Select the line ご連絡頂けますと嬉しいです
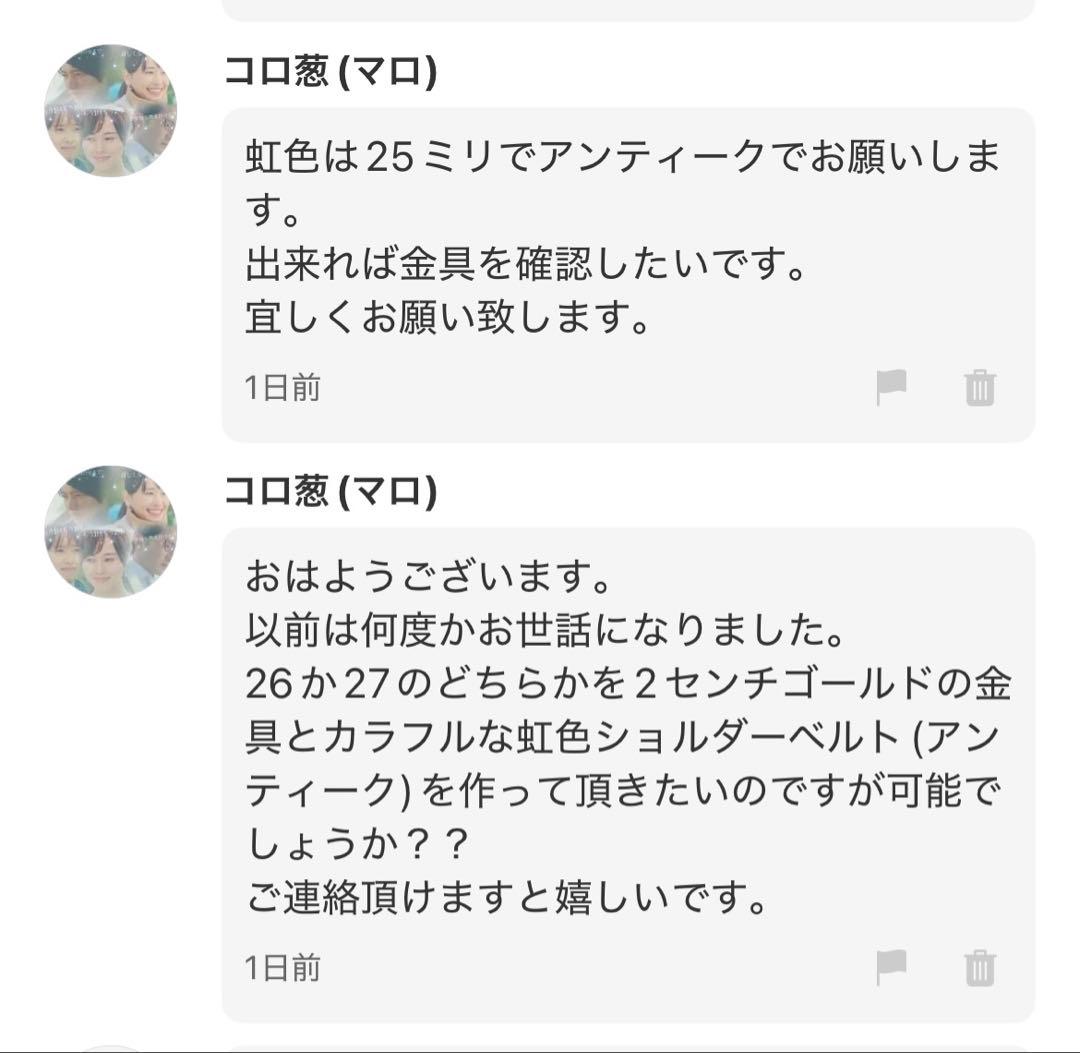1080x1053 pixels. coord(506,897)
